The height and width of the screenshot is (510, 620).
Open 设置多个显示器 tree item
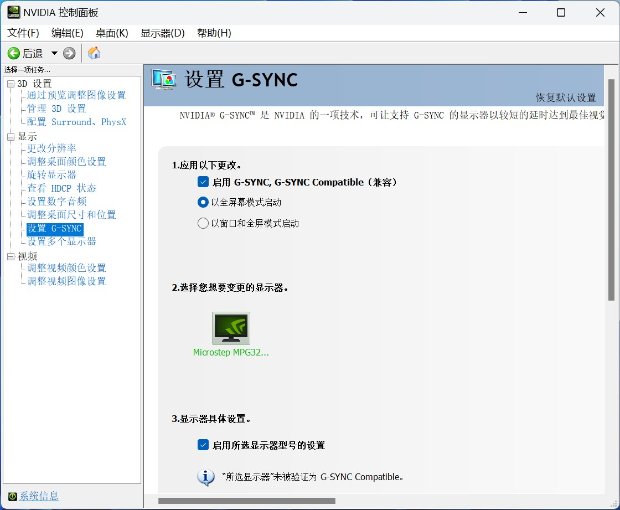(61, 241)
